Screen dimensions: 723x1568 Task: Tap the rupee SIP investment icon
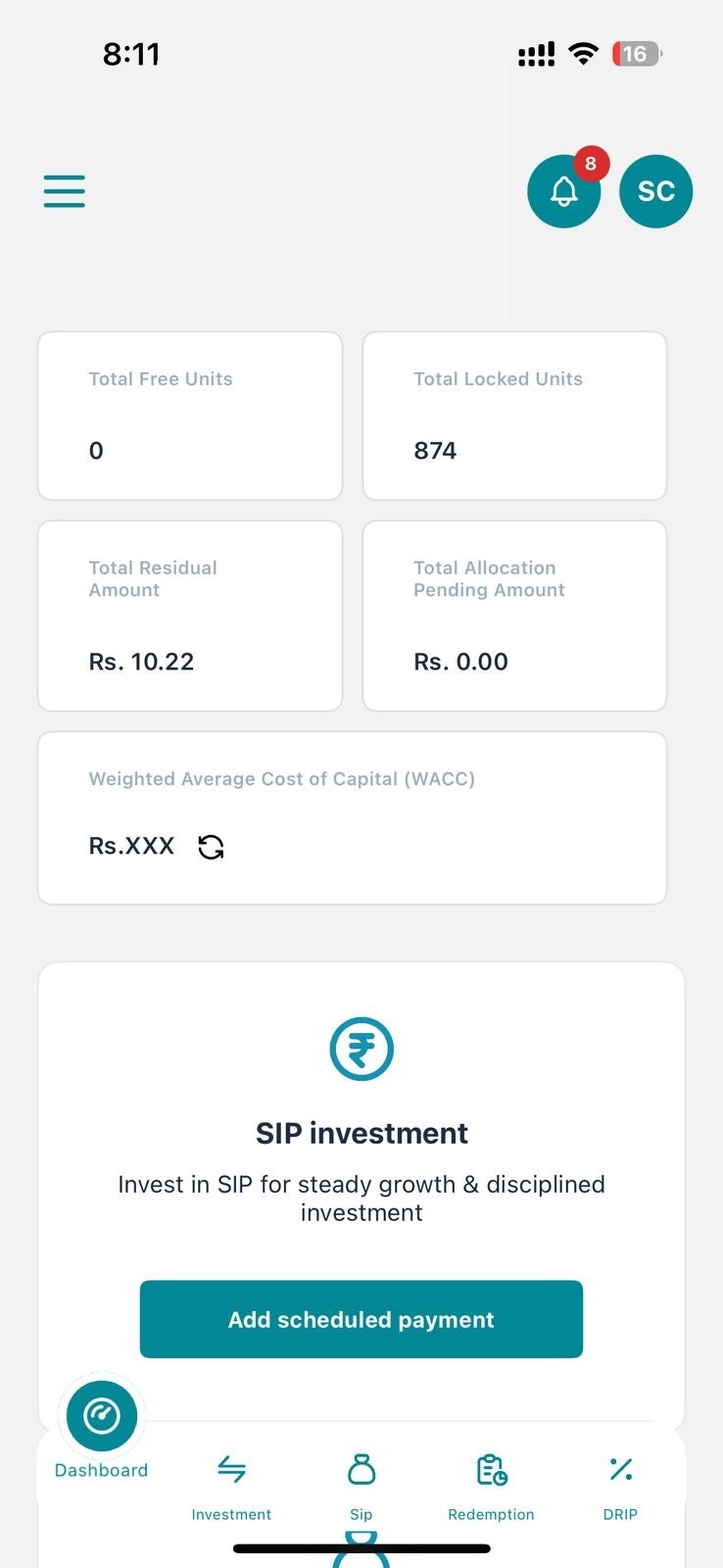pyautogui.click(x=361, y=1050)
